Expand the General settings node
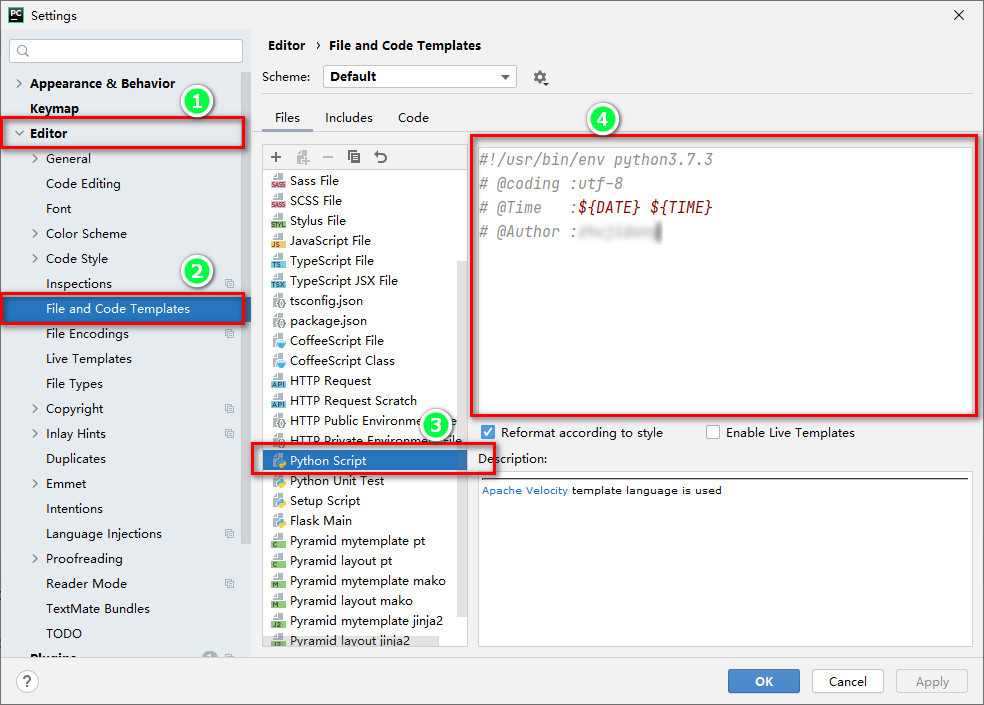 tap(35, 159)
